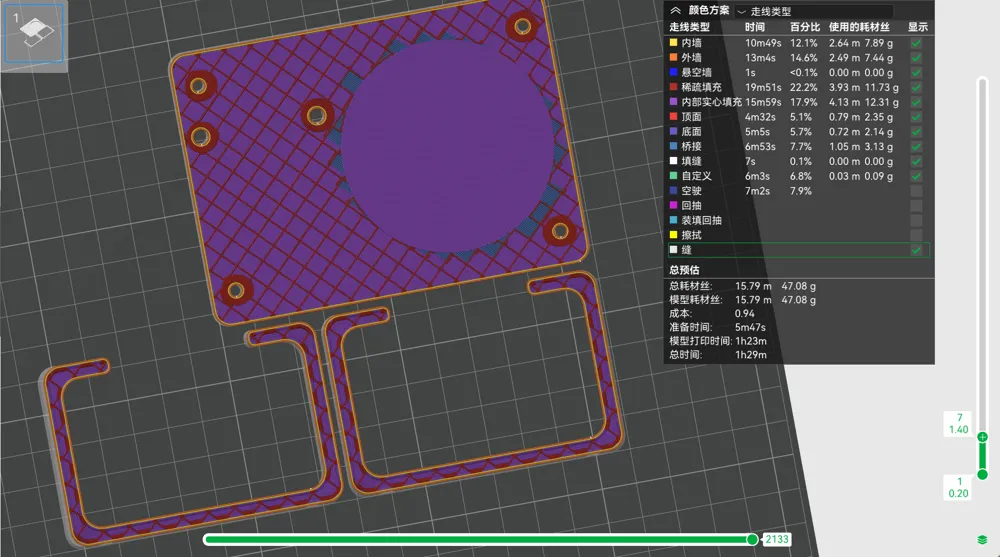Click the green layers icon below slider
This screenshot has height=557, width=1000.
(982, 540)
